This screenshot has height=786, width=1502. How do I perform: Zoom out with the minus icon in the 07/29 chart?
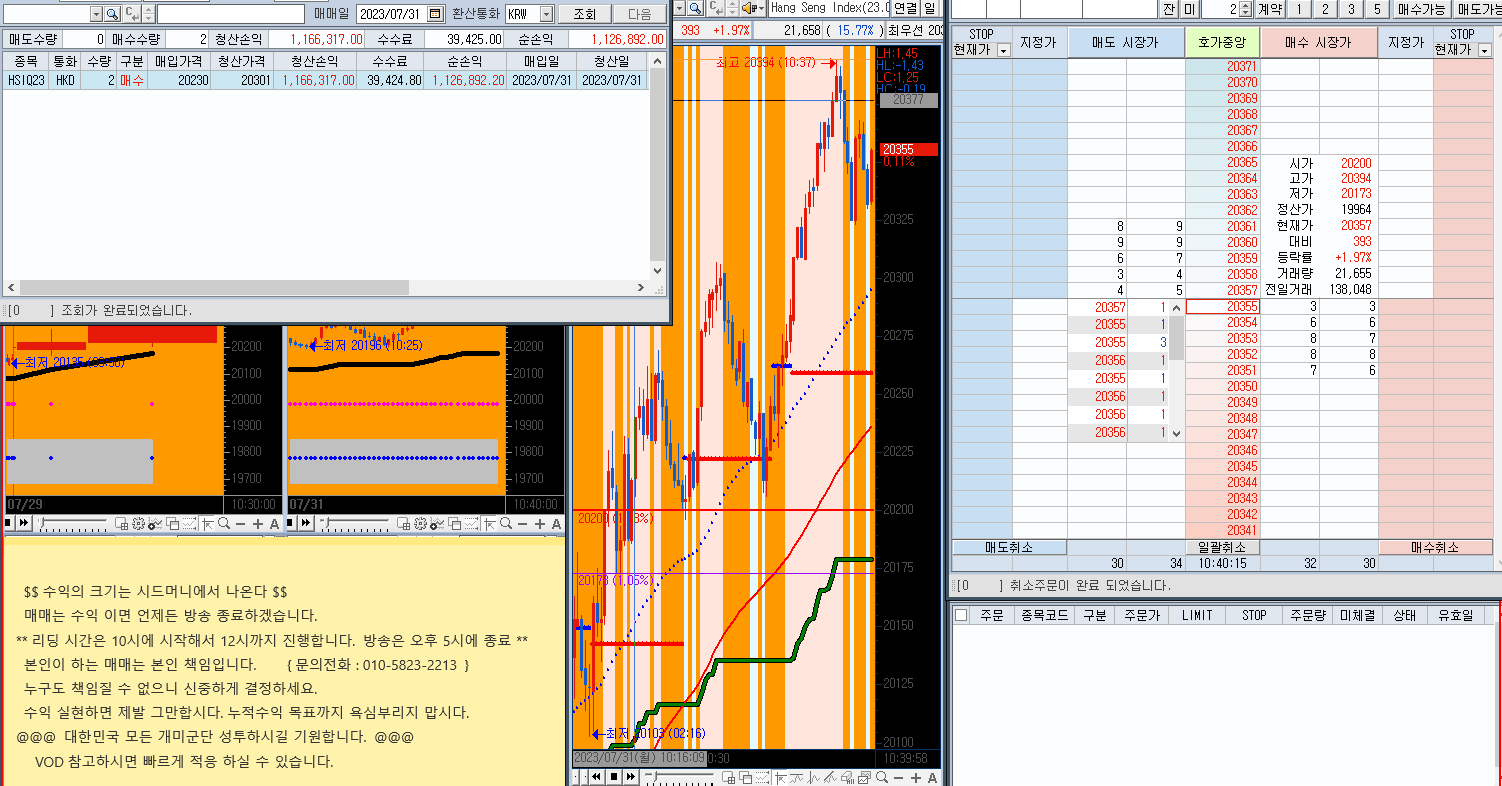(240, 523)
